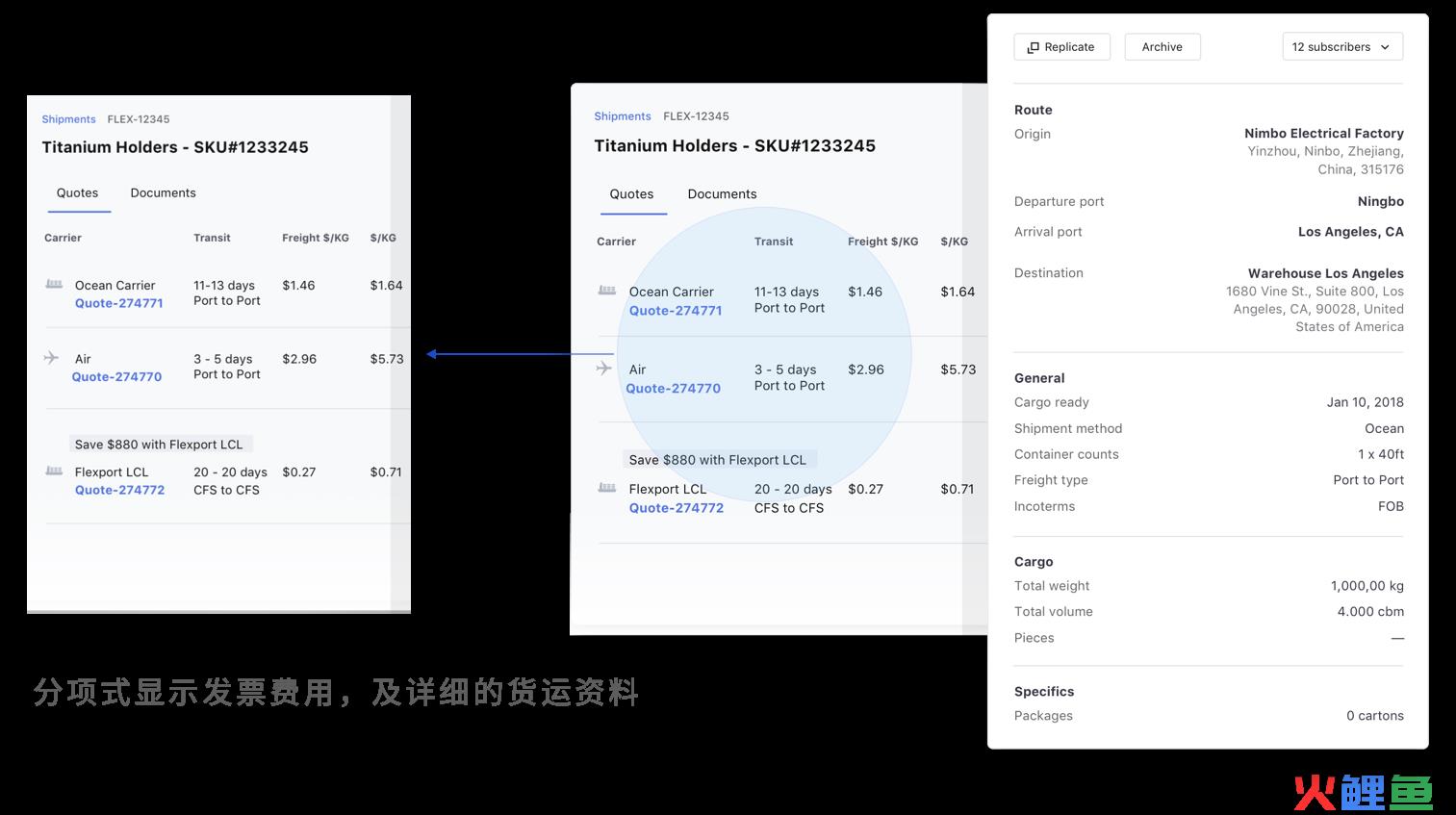The width and height of the screenshot is (1456, 815).
Task: Click the Replicate copy icon
Action: (1033, 47)
